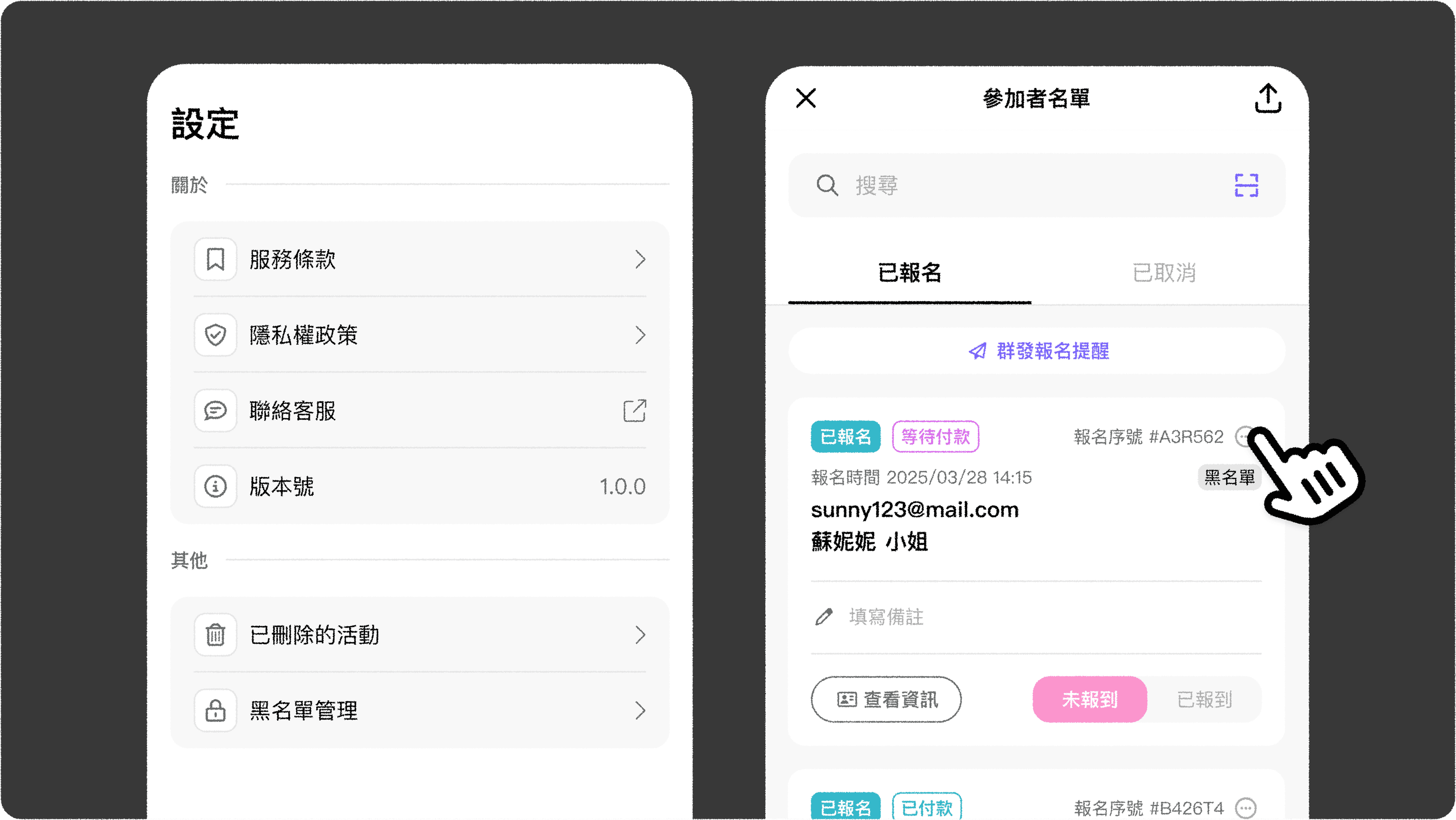
Task: Tap the export/share upload icon
Action: [x=1268, y=98]
